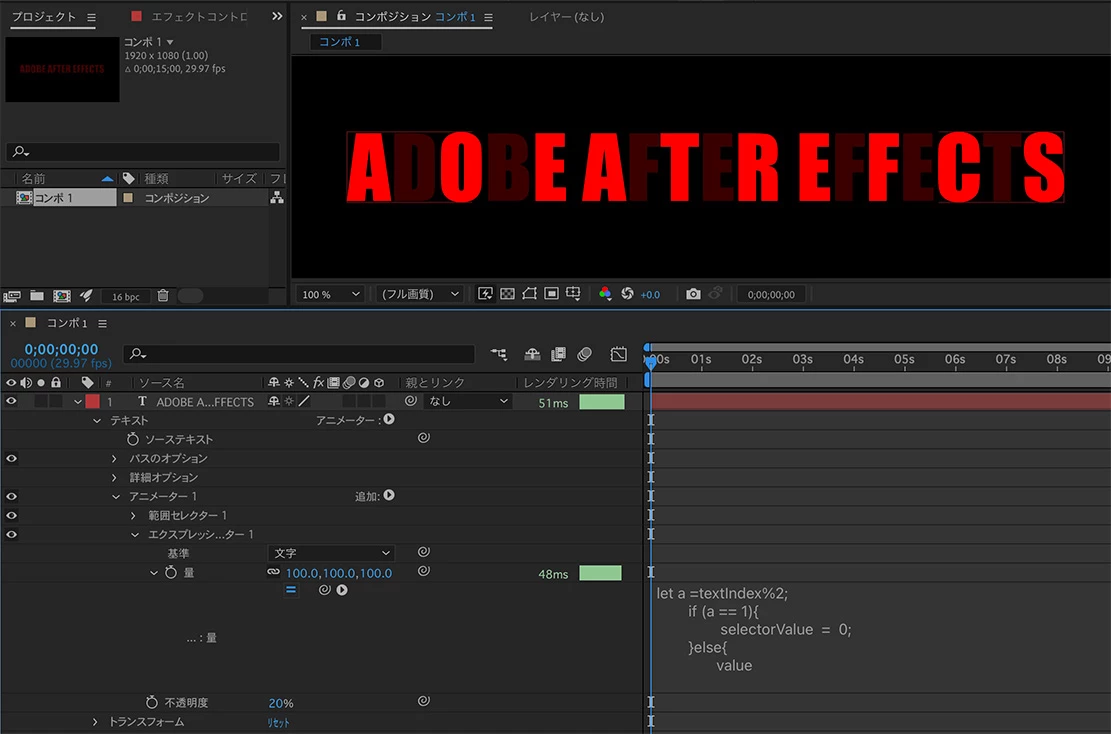Click the Interpret Footage icon in Project panel

pos(12,296)
